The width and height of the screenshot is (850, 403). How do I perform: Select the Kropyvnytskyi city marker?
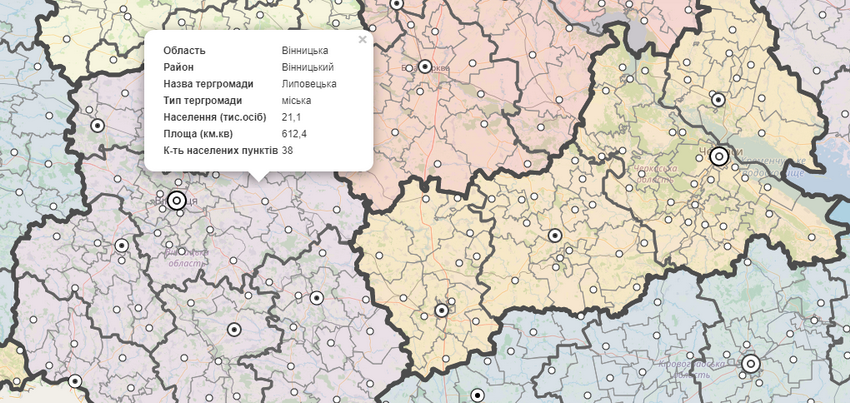pyautogui.click(x=750, y=363)
